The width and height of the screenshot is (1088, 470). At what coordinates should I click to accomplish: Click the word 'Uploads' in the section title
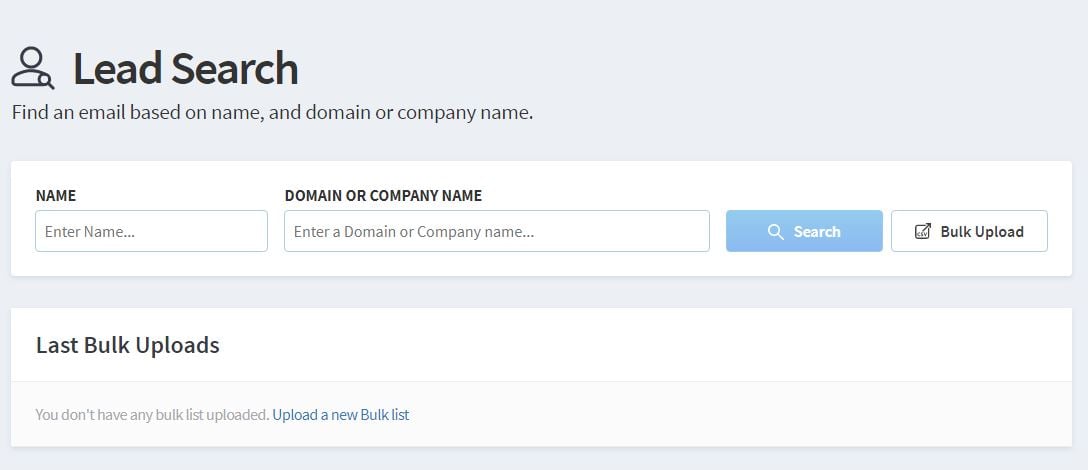tap(177, 345)
